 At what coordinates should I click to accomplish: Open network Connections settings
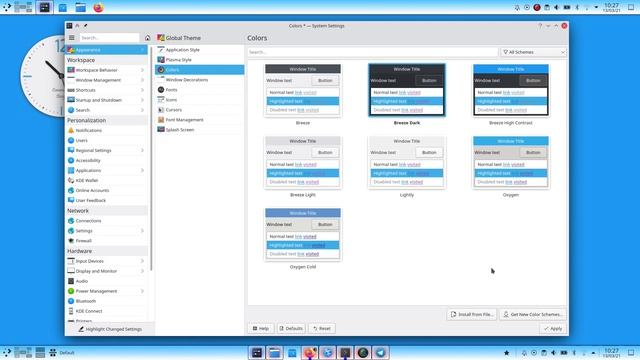(x=107, y=221)
